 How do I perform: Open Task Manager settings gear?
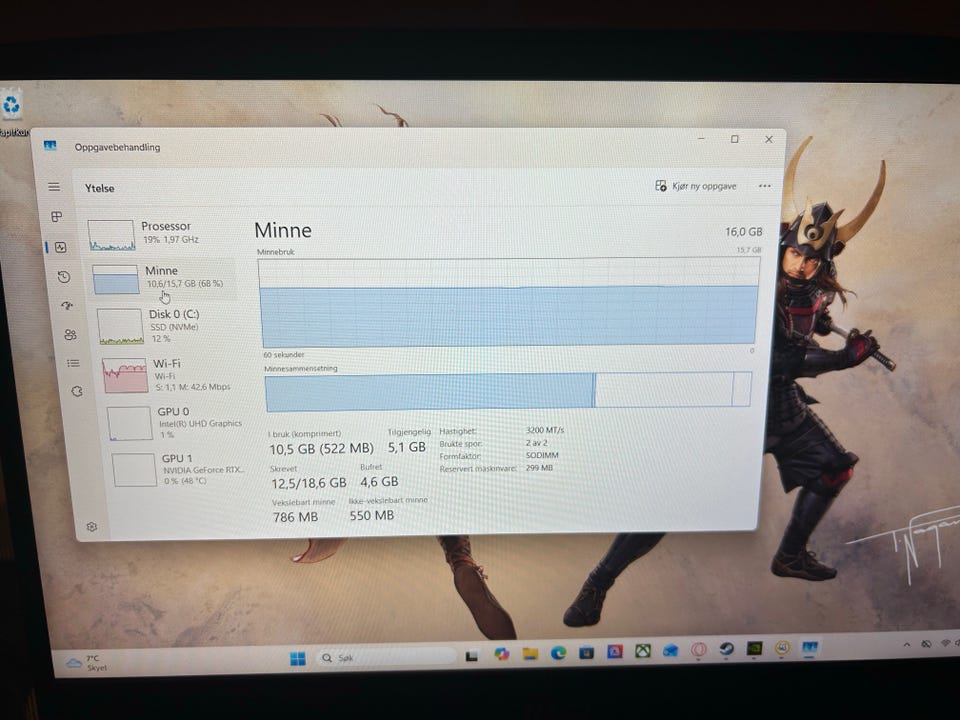[92, 527]
